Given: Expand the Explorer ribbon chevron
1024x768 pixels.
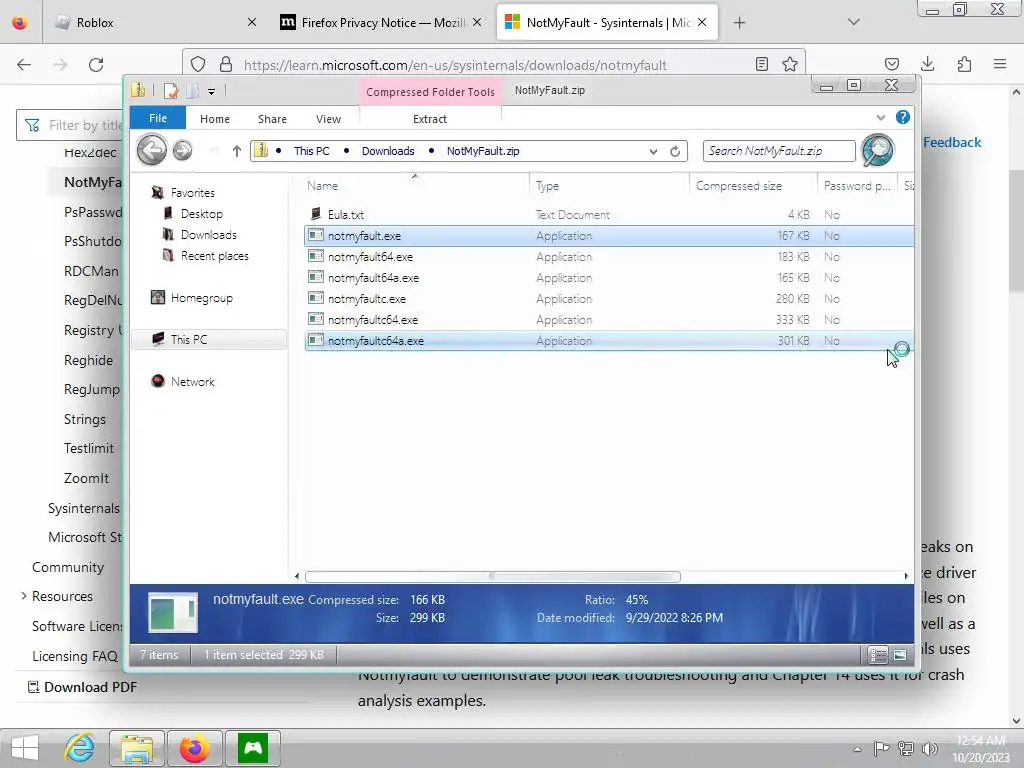Looking at the screenshot, I should 881,118.
